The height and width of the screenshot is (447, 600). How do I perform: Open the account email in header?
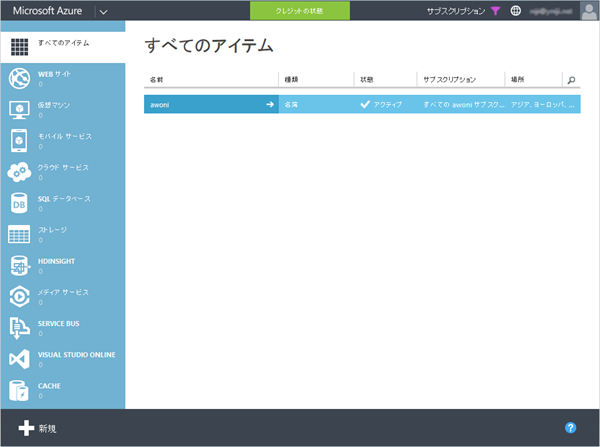pyautogui.click(x=551, y=11)
